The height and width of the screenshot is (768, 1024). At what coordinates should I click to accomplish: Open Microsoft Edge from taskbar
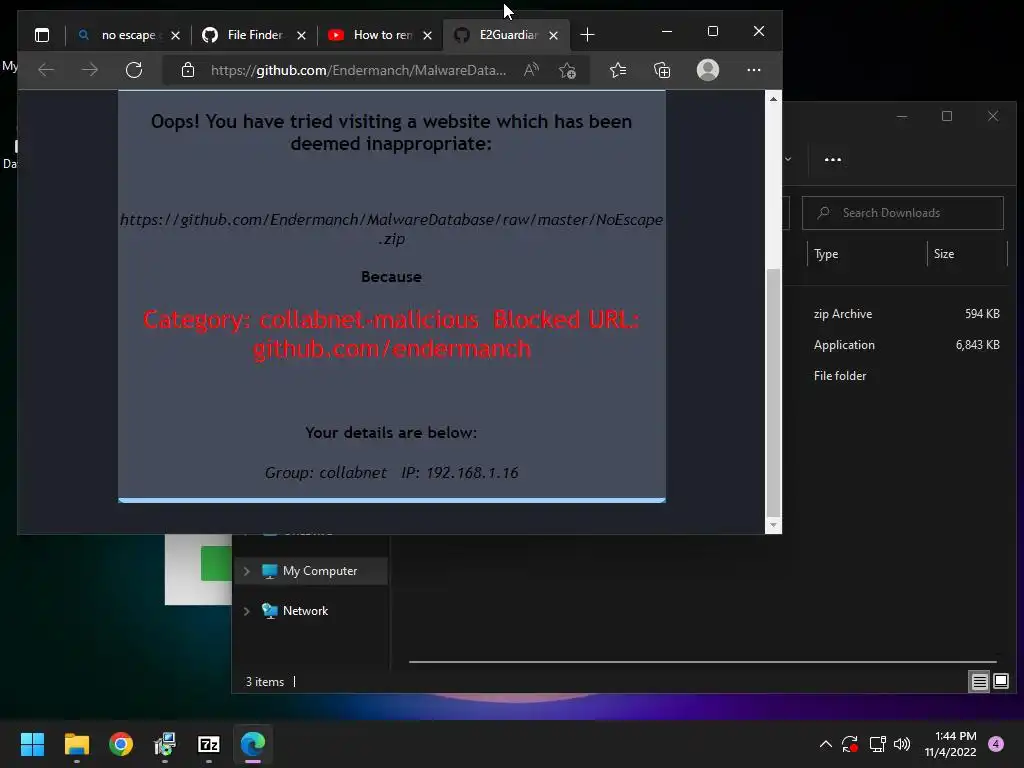253,744
